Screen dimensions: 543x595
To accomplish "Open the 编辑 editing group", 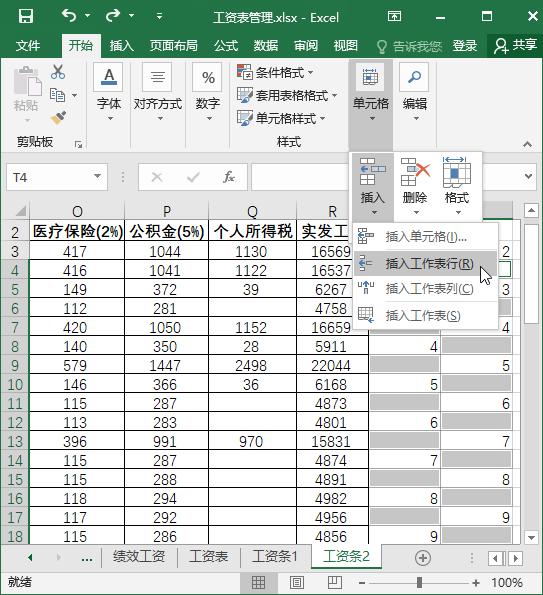I will [x=415, y=93].
